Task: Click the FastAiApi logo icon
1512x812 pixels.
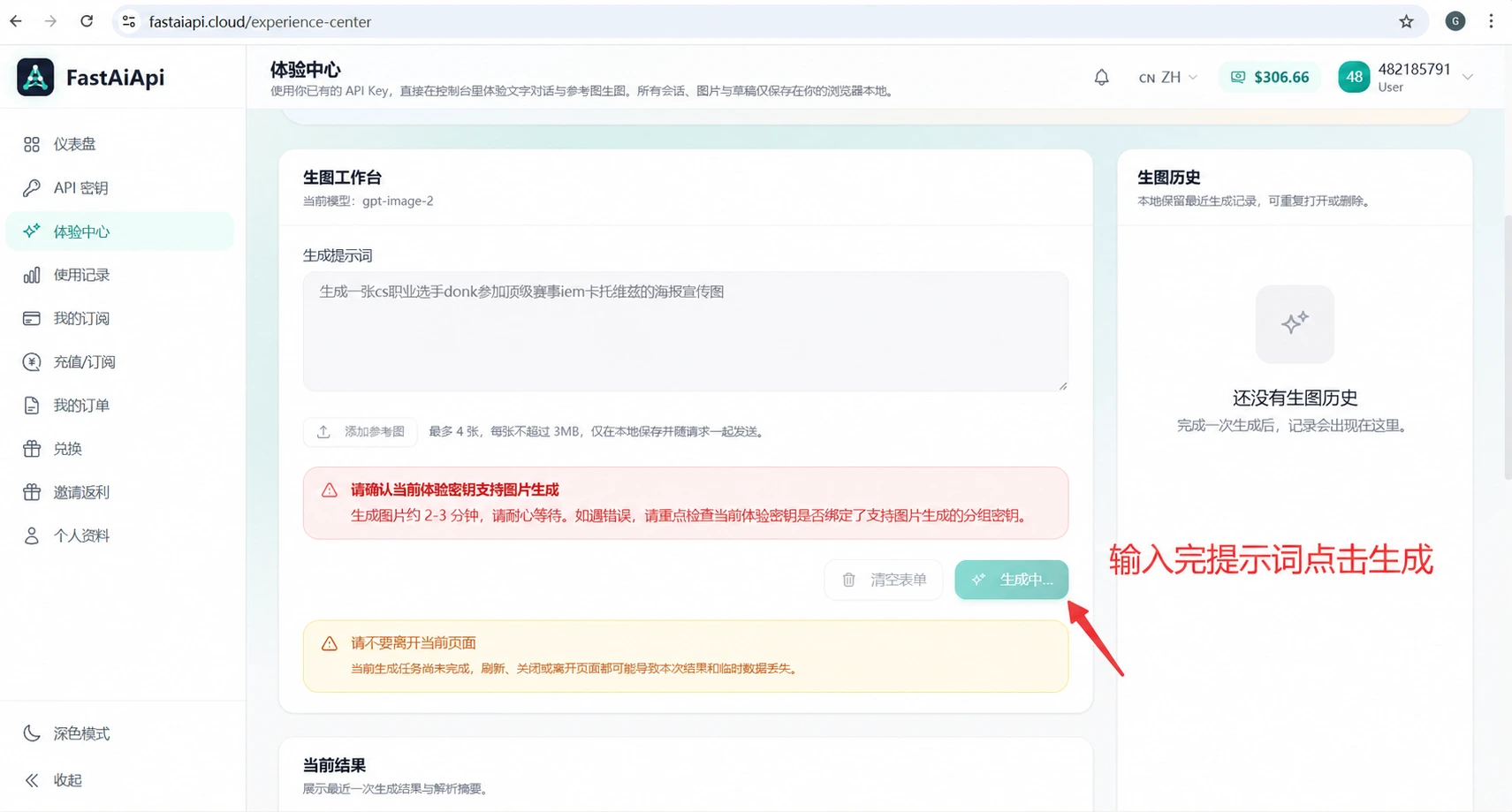Action: 35,77
